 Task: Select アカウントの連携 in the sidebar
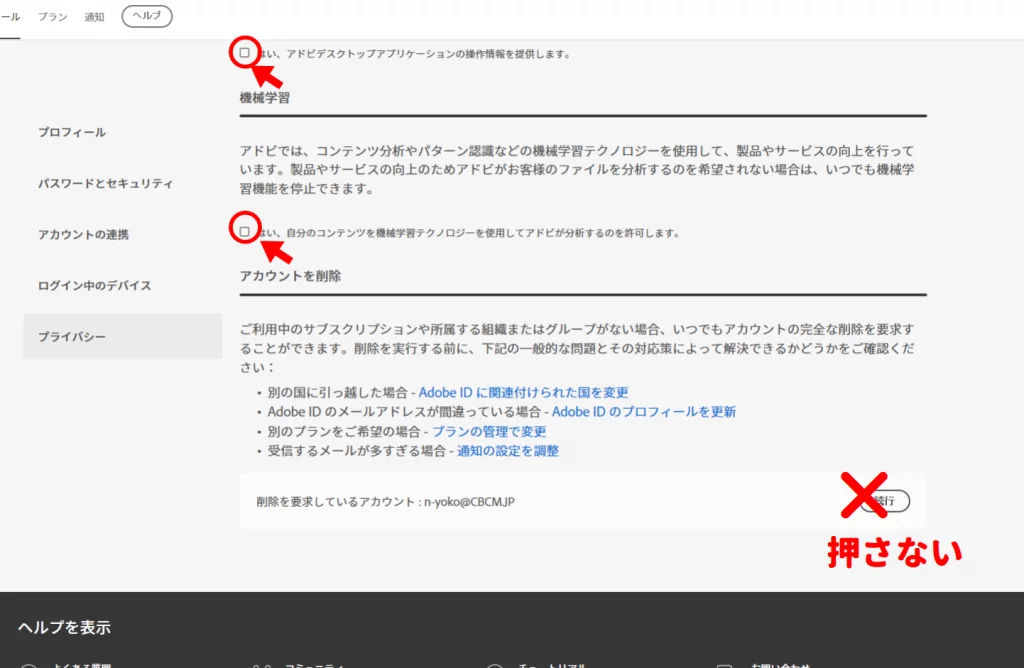pos(83,234)
